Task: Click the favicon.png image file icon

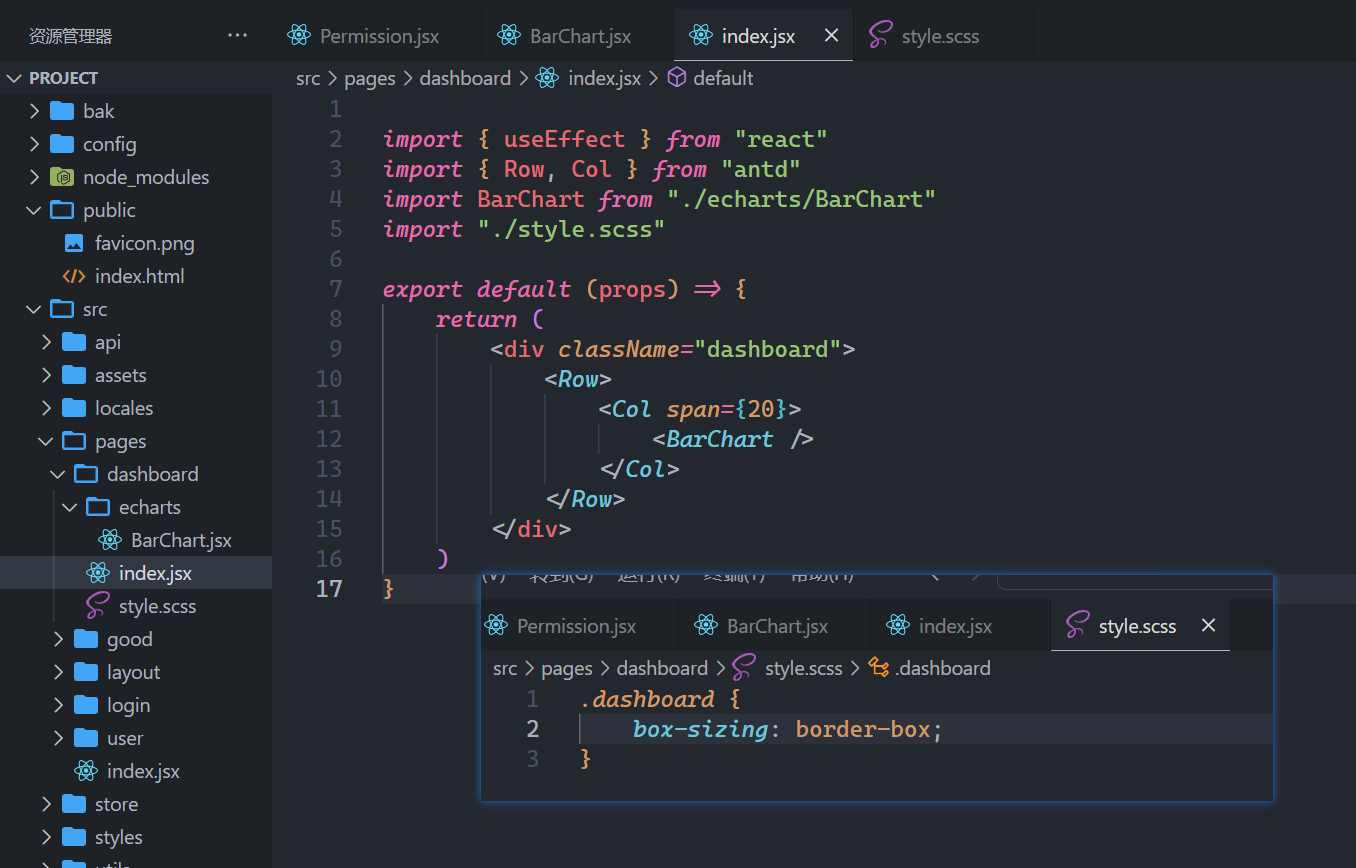Action: [74, 243]
